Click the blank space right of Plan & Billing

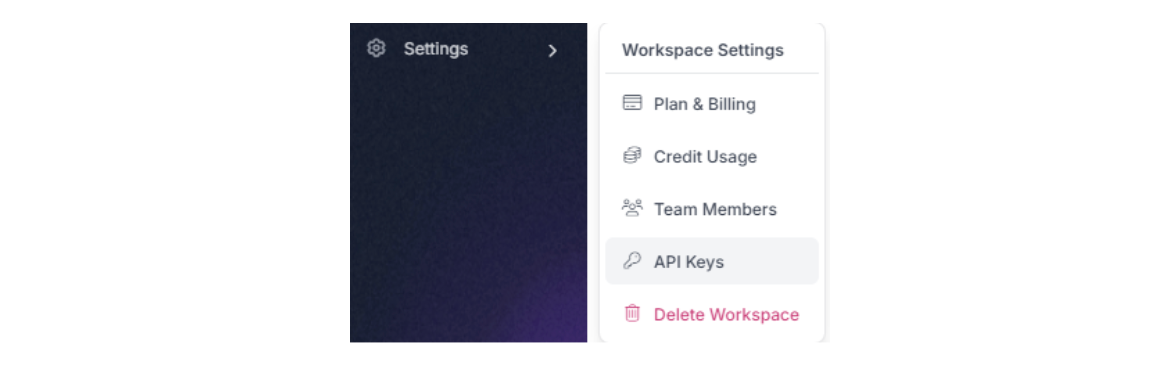[x=787, y=104]
